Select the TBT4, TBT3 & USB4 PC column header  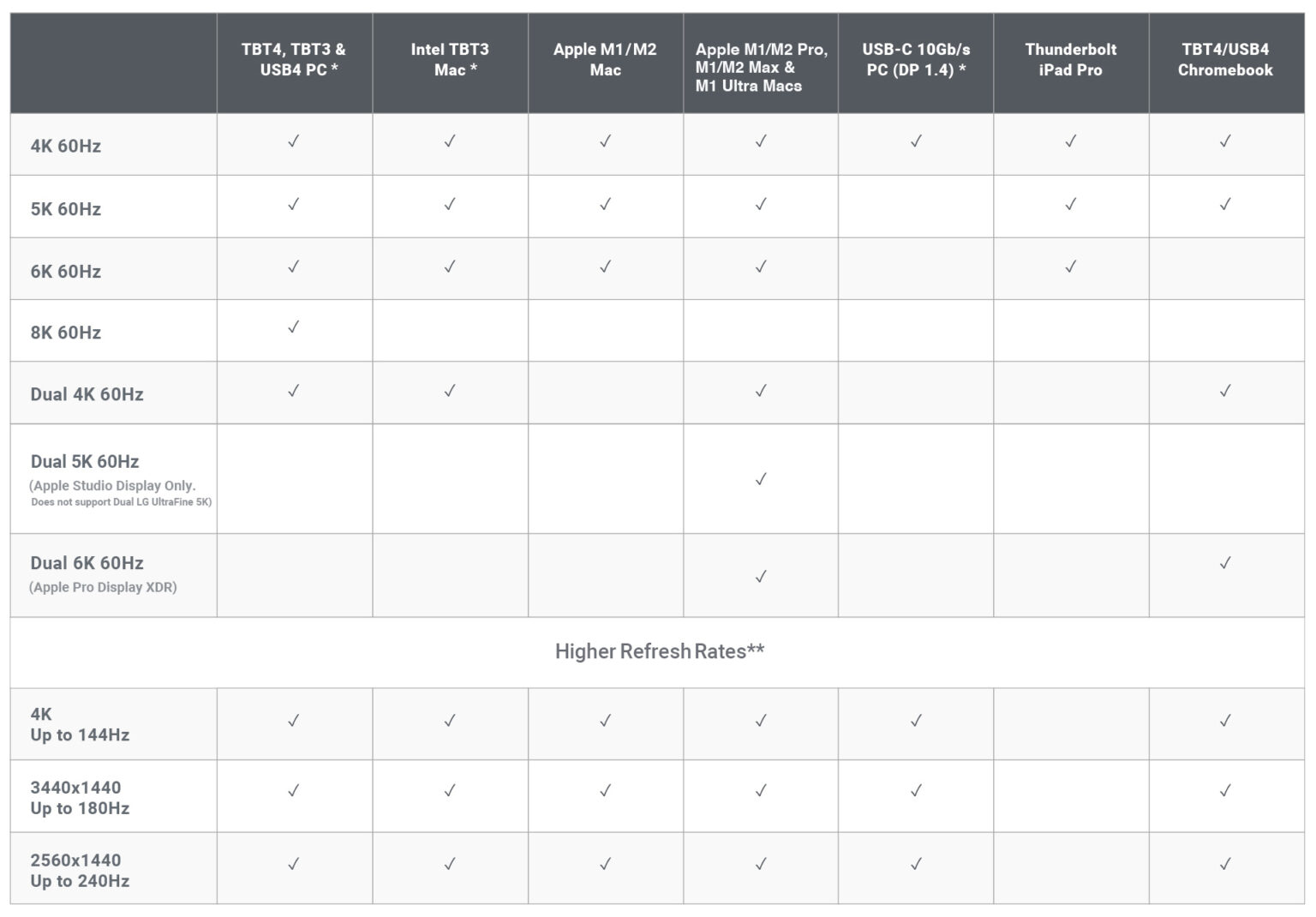pyautogui.click(x=294, y=60)
